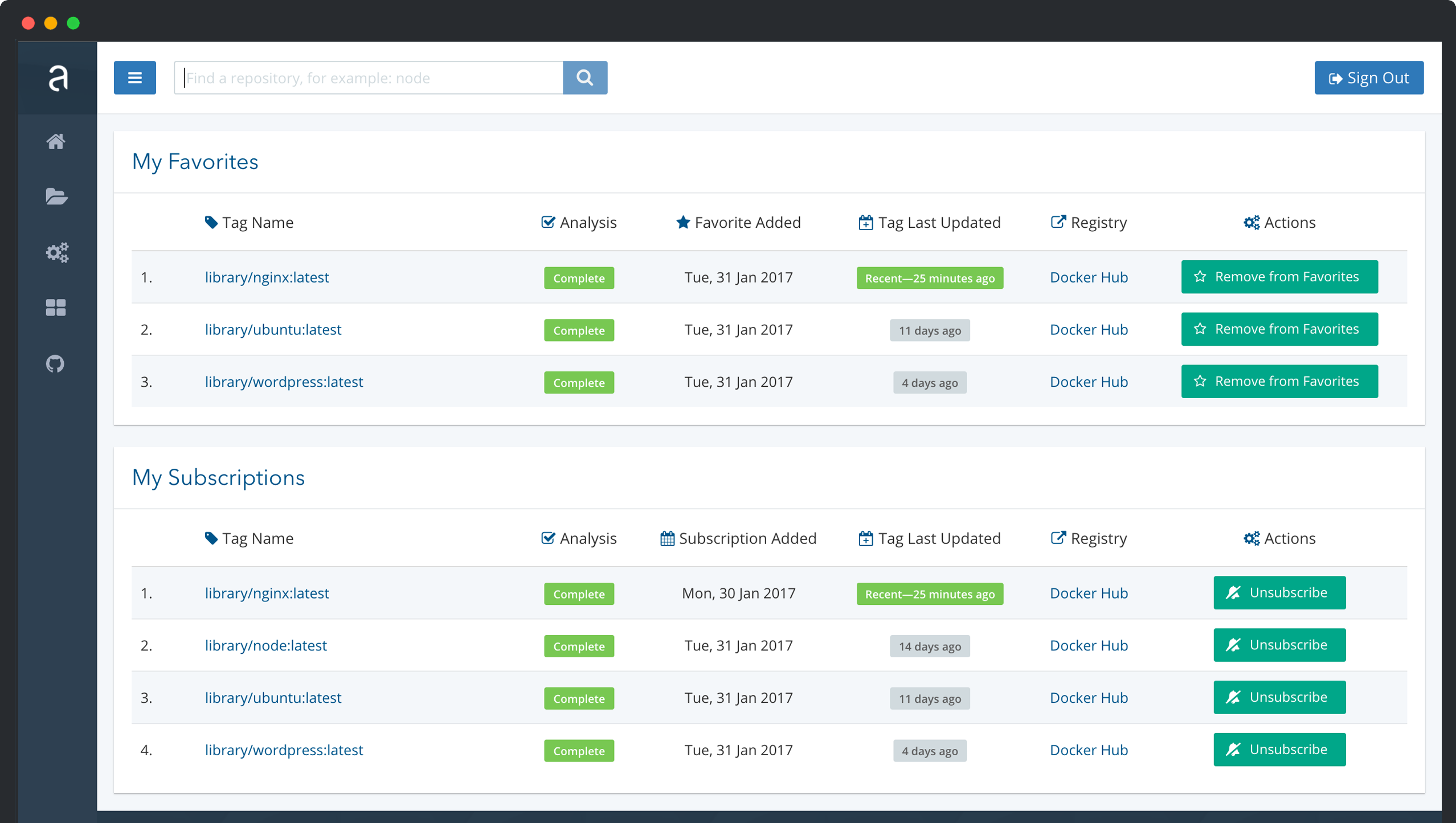Open library/nginx:latest in My Subscriptions
The height and width of the screenshot is (823, 1456).
pos(267,593)
